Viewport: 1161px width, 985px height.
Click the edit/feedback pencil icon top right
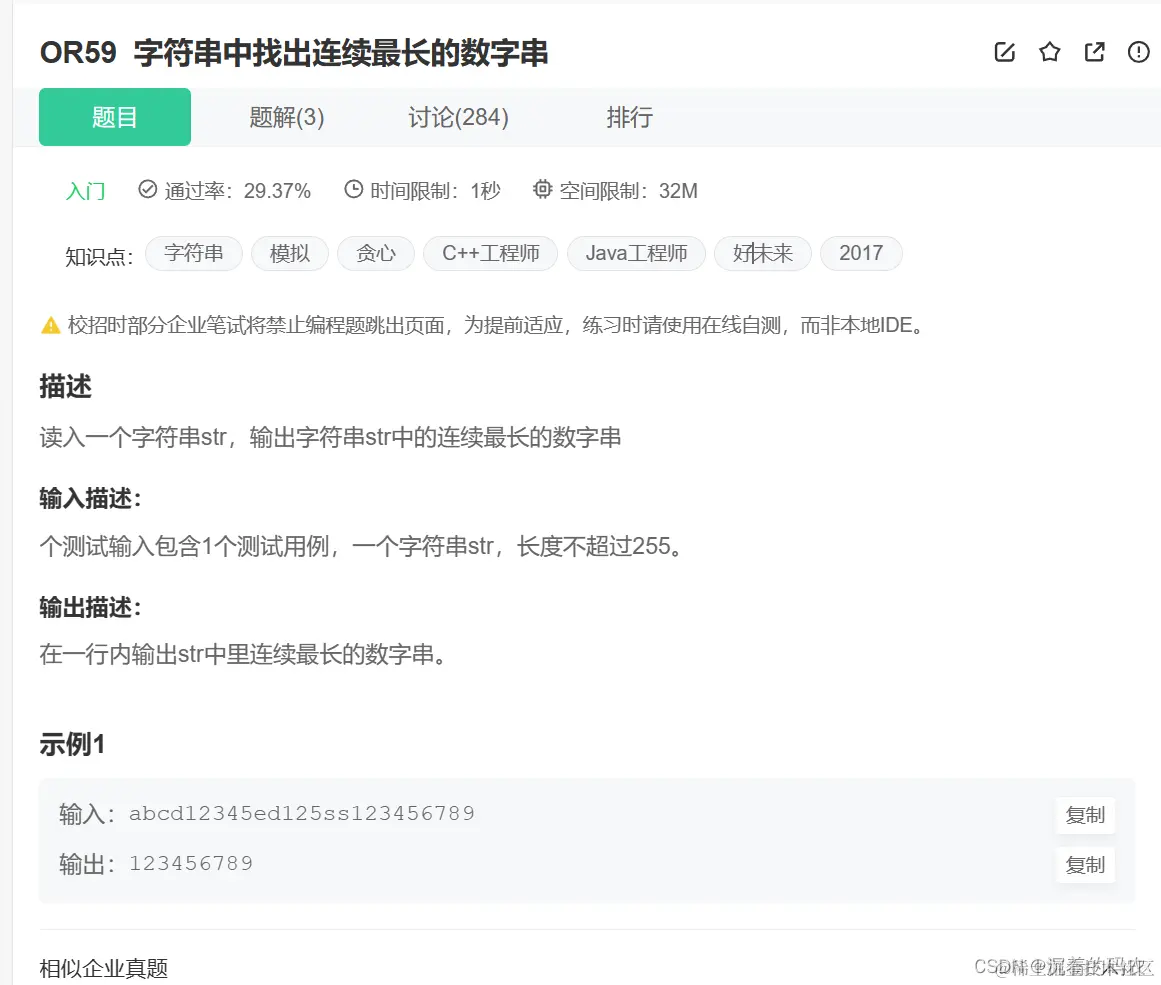tap(1004, 52)
